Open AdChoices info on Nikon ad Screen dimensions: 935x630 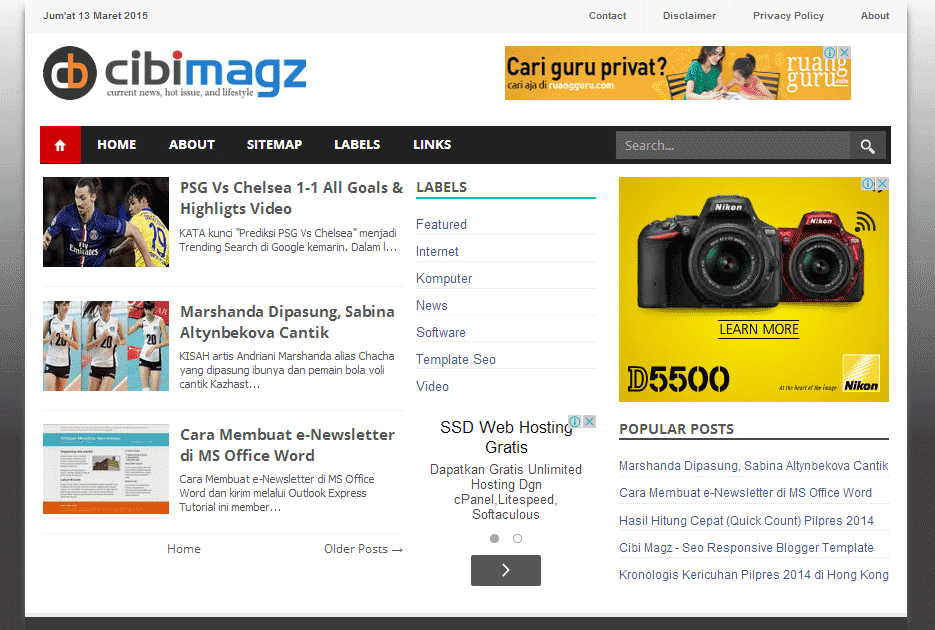coord(868,184)
